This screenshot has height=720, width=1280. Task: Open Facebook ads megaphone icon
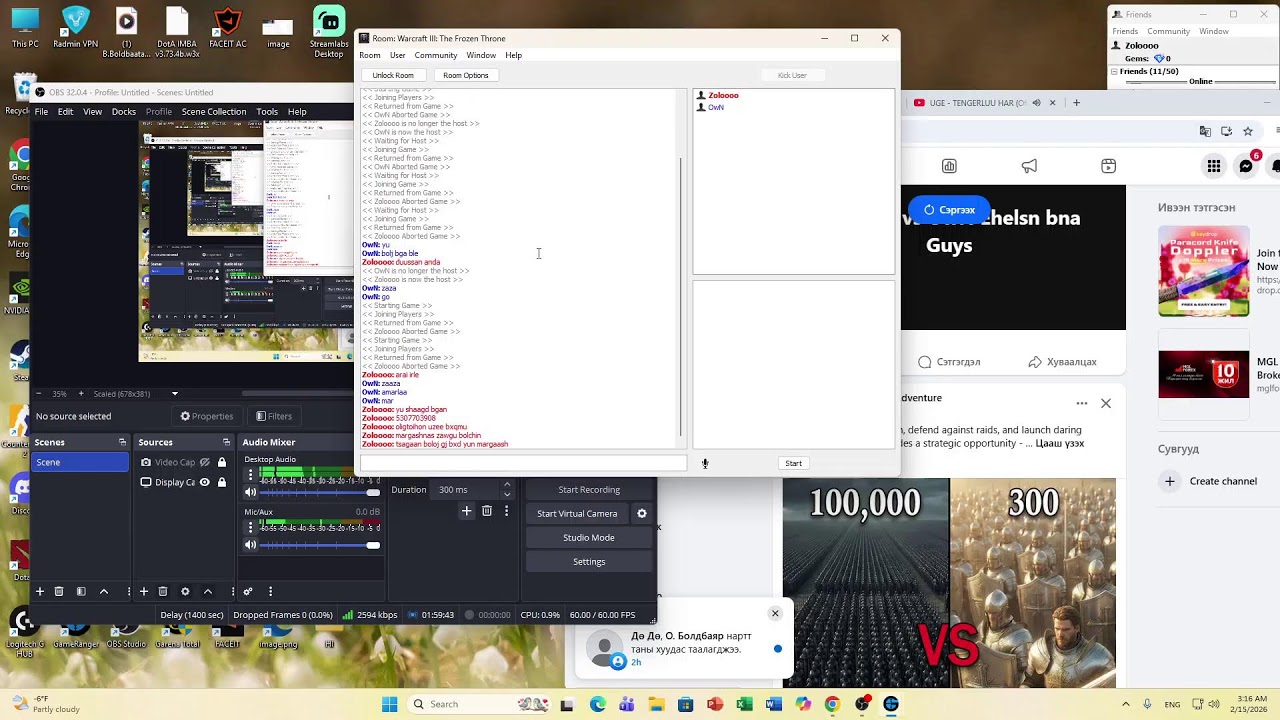coord(1029,166)
